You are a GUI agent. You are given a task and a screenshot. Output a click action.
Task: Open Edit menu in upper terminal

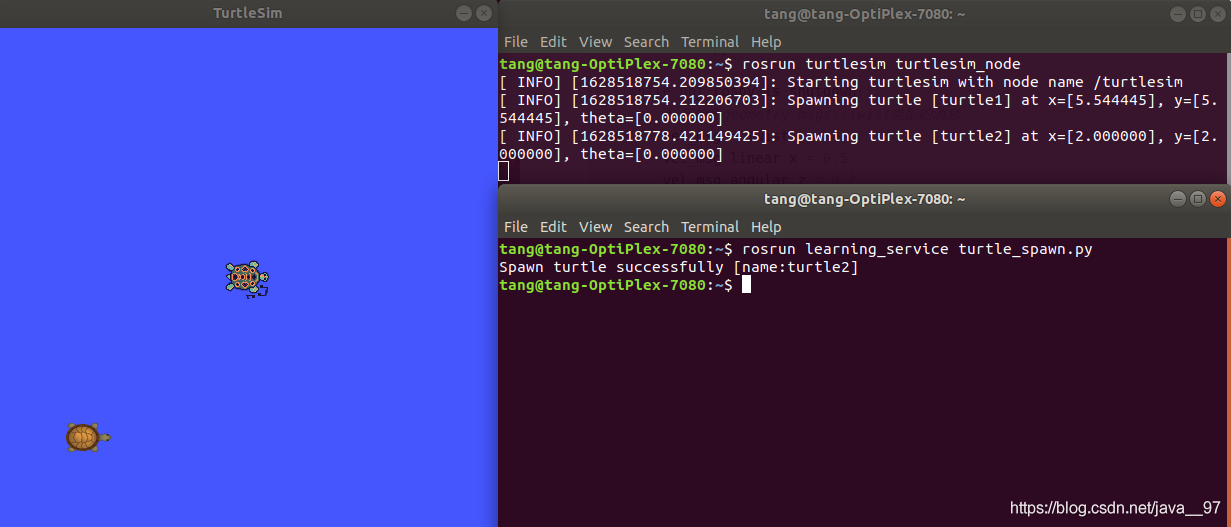(x=553, y=42)
